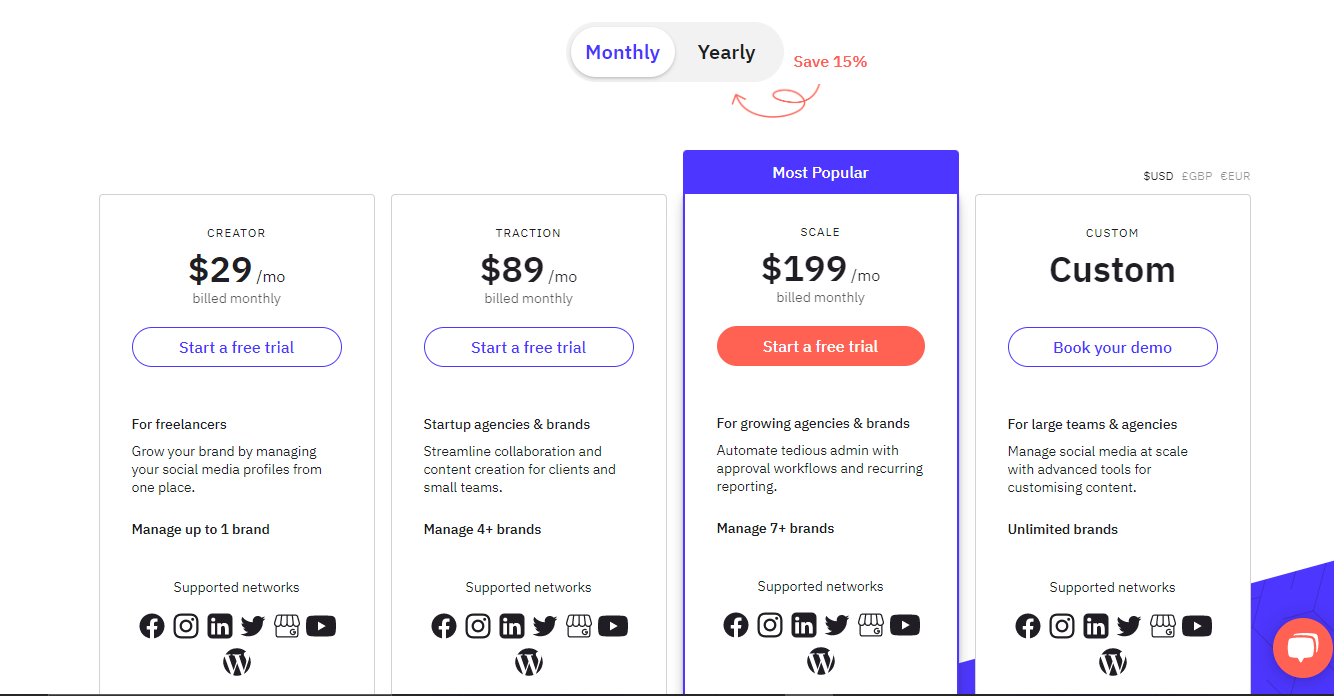Image resolution: width=1334 pixels, height=696 pixels.
Task: Click WordPress icon in Traction plan
Action: [x=529, y=662]
